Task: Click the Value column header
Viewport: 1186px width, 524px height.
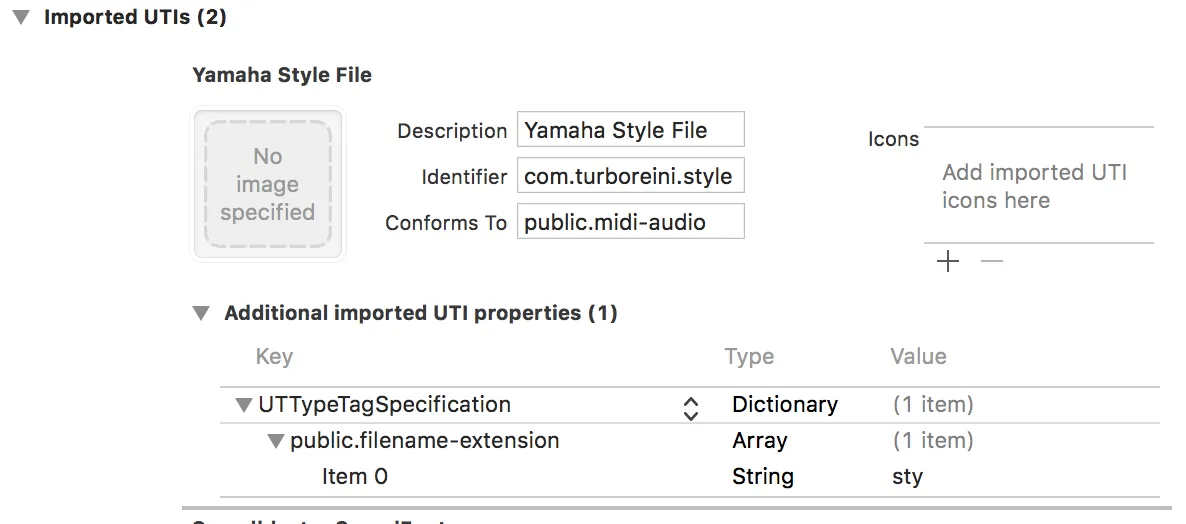Action: click(918, 357)
